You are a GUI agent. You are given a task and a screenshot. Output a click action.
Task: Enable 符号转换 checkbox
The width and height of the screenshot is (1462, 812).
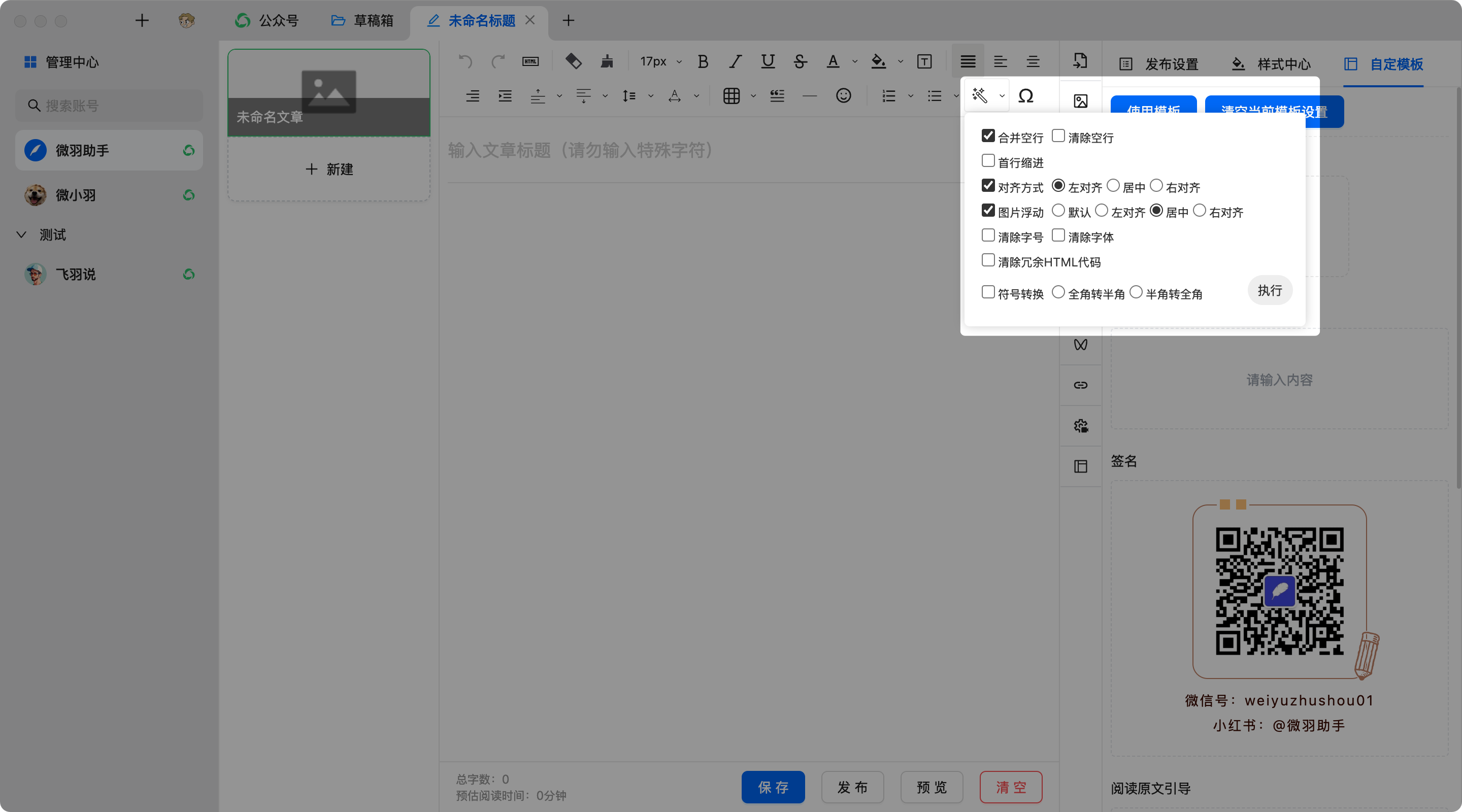coord(988,292)
